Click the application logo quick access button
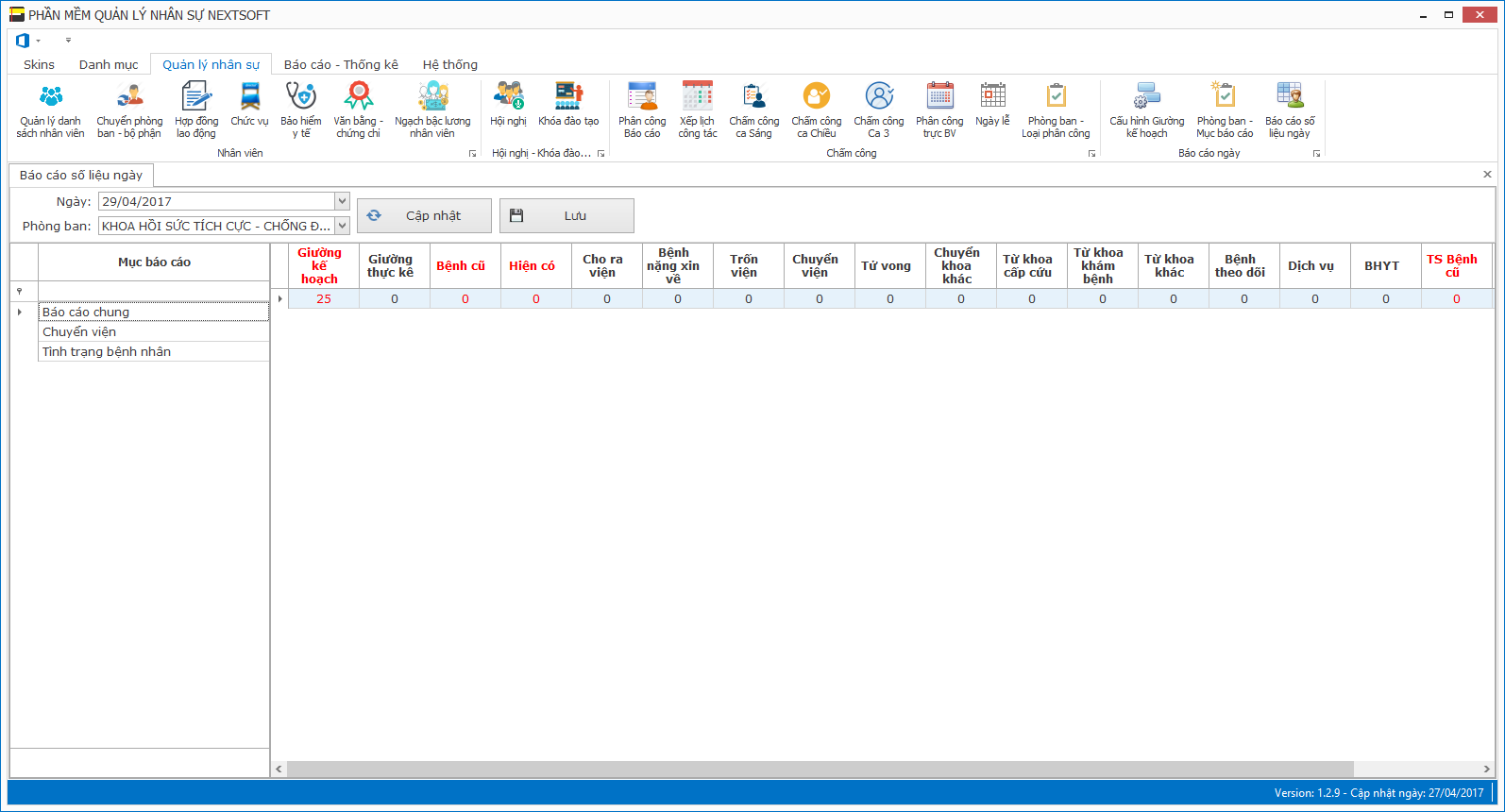 click(23, 41)
